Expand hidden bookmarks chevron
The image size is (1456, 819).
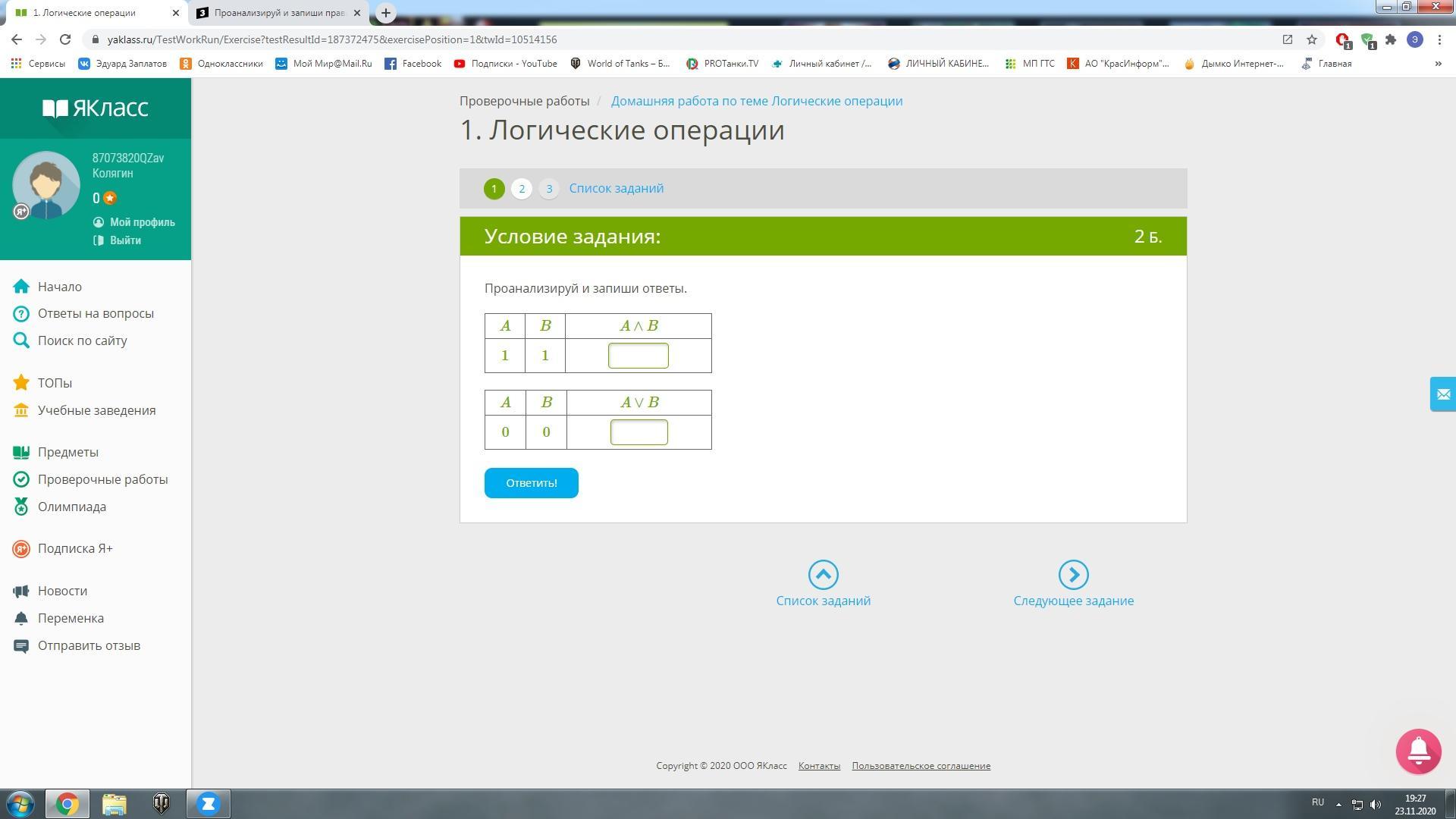point(1438,64)
